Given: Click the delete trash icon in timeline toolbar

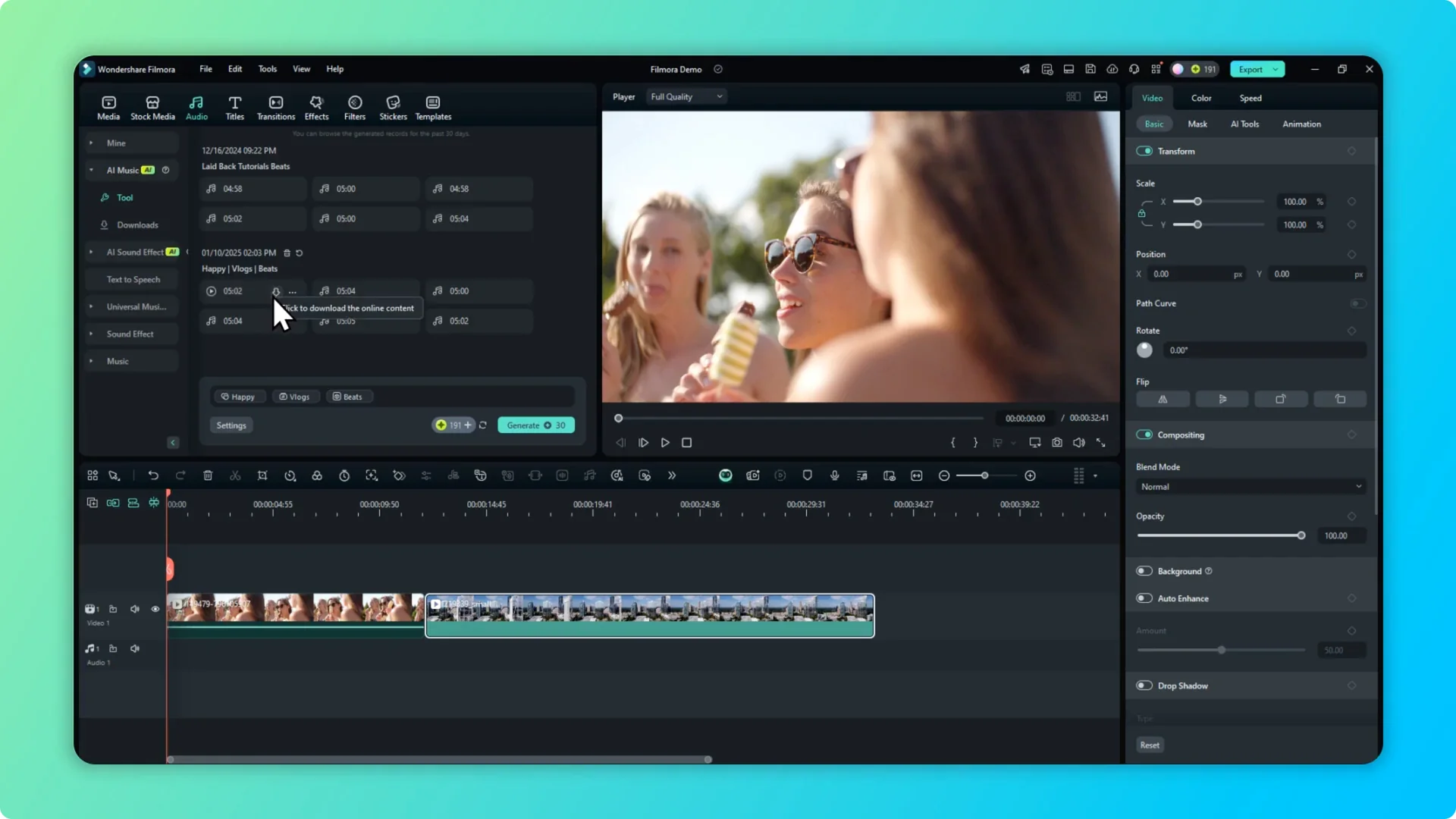Looking at the screenshot, I should point(208,475).
